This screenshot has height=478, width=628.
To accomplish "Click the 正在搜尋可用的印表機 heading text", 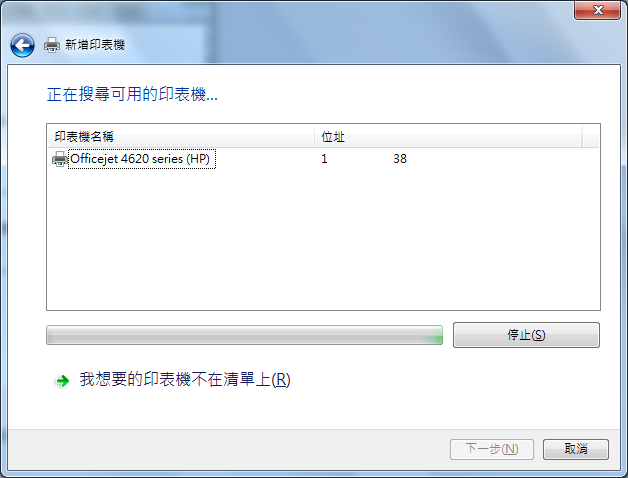I will tap(132, 95).
